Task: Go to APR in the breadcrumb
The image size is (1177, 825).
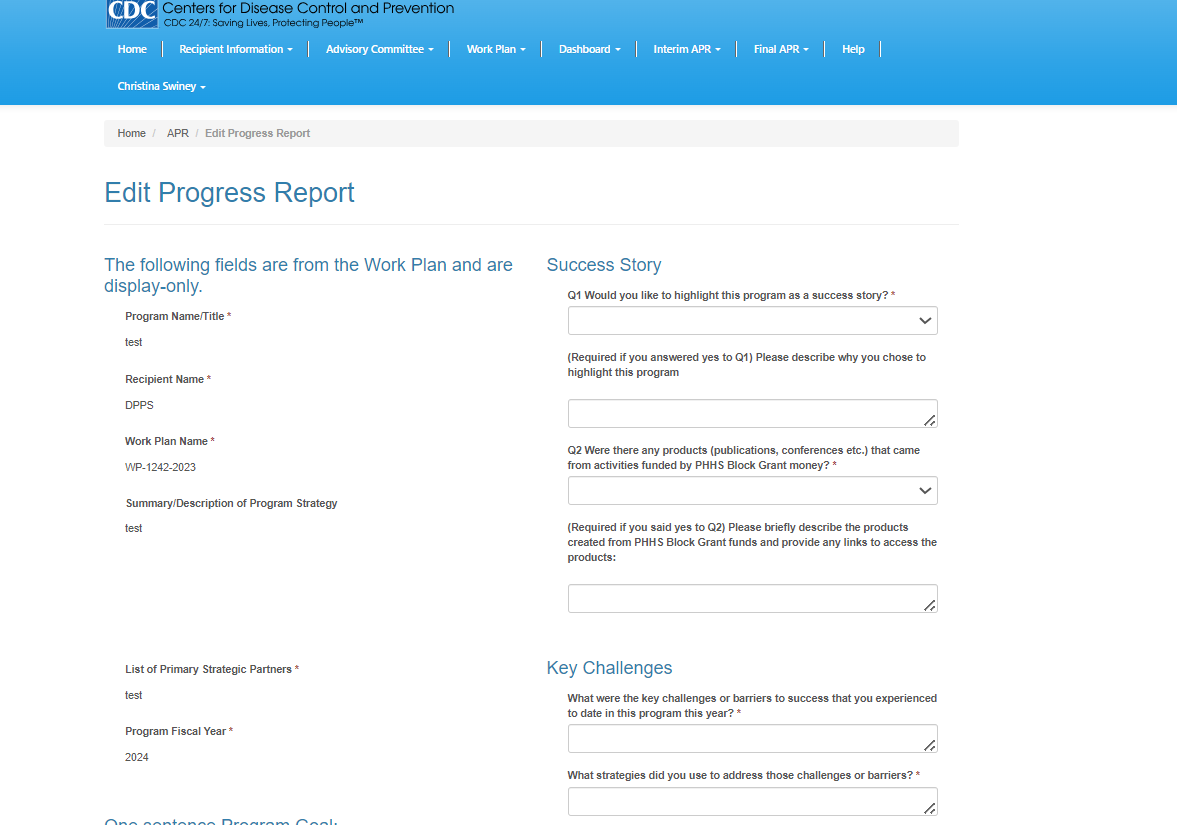Action: point(178,133)
